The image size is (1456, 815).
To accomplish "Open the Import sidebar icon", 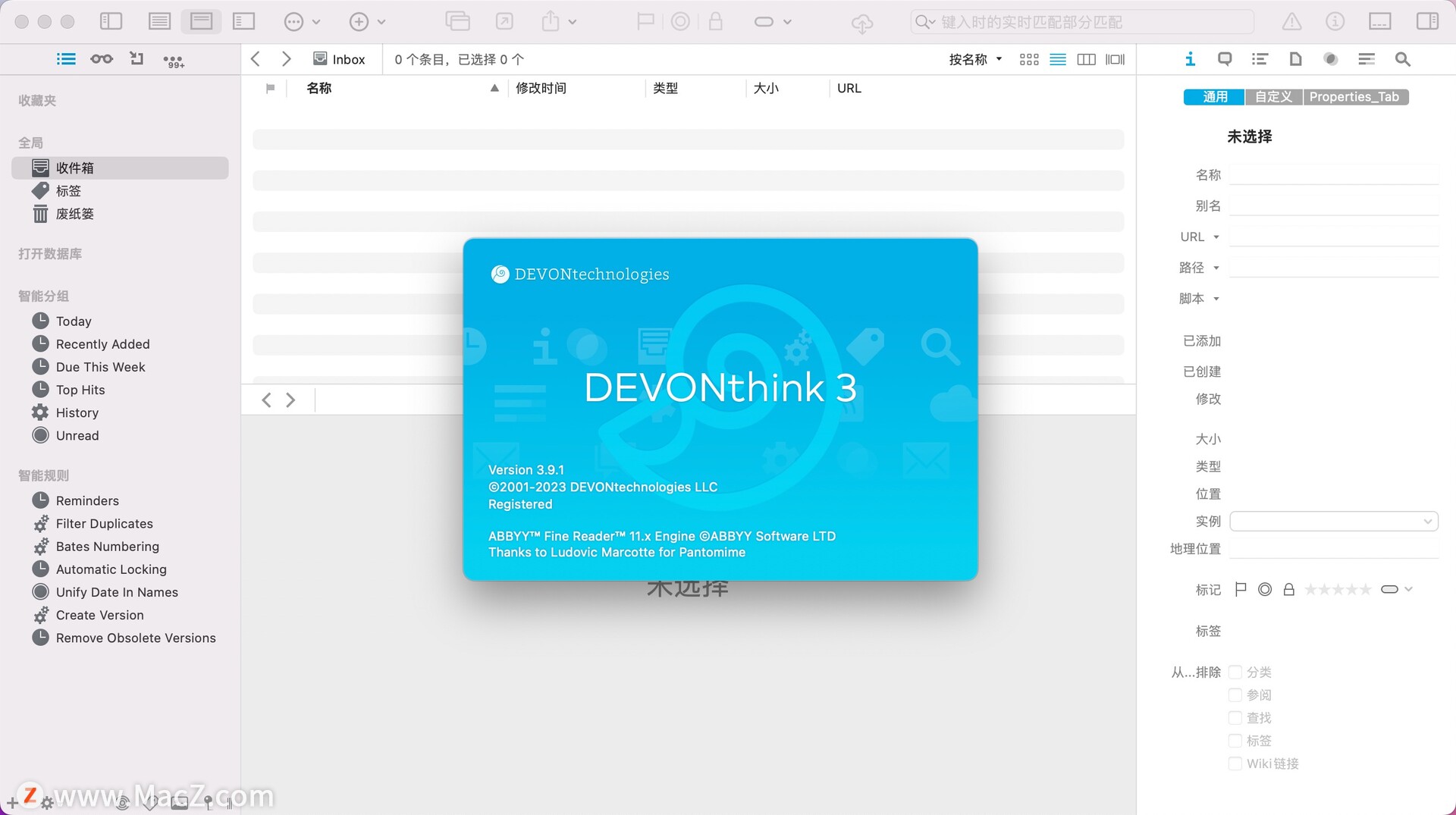I will 136,58.
